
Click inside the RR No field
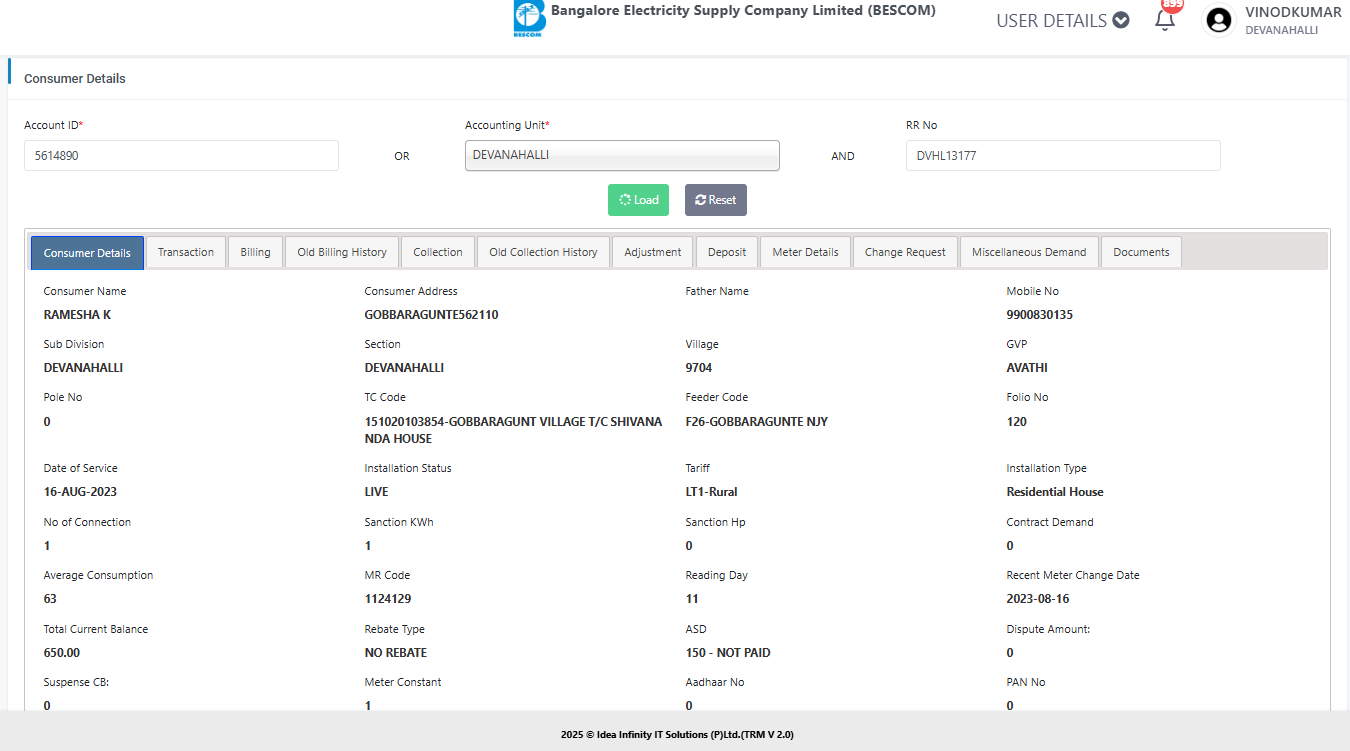(x=1062, y=156)
